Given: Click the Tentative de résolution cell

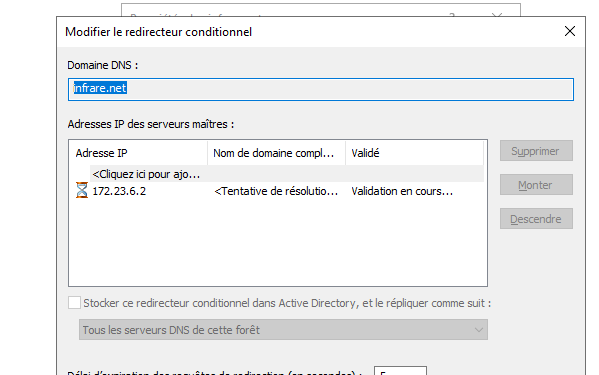Looking at the screenshot, I should 276,191.
